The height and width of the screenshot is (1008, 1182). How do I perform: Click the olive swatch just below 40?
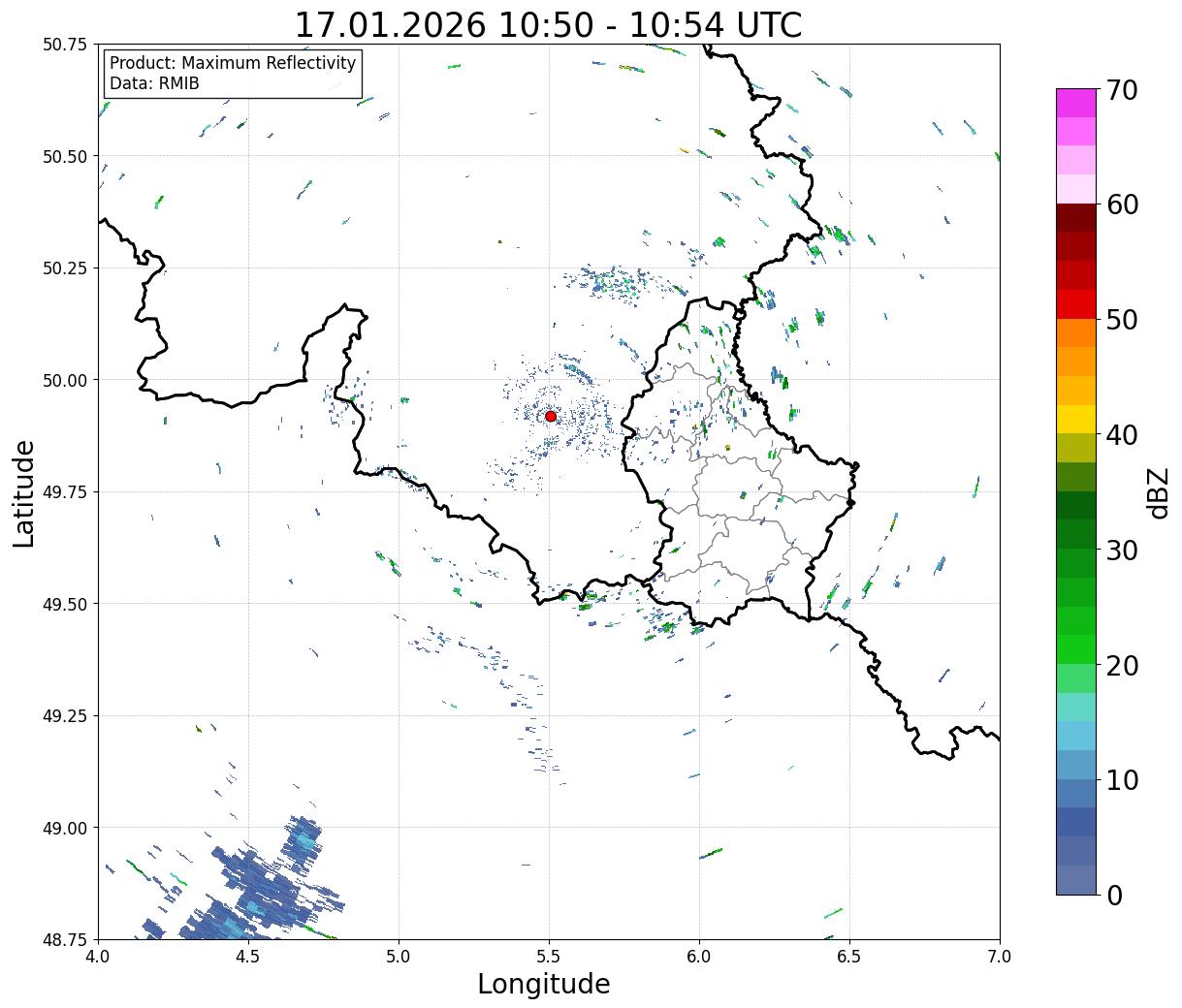click(x=1076, y=448)
